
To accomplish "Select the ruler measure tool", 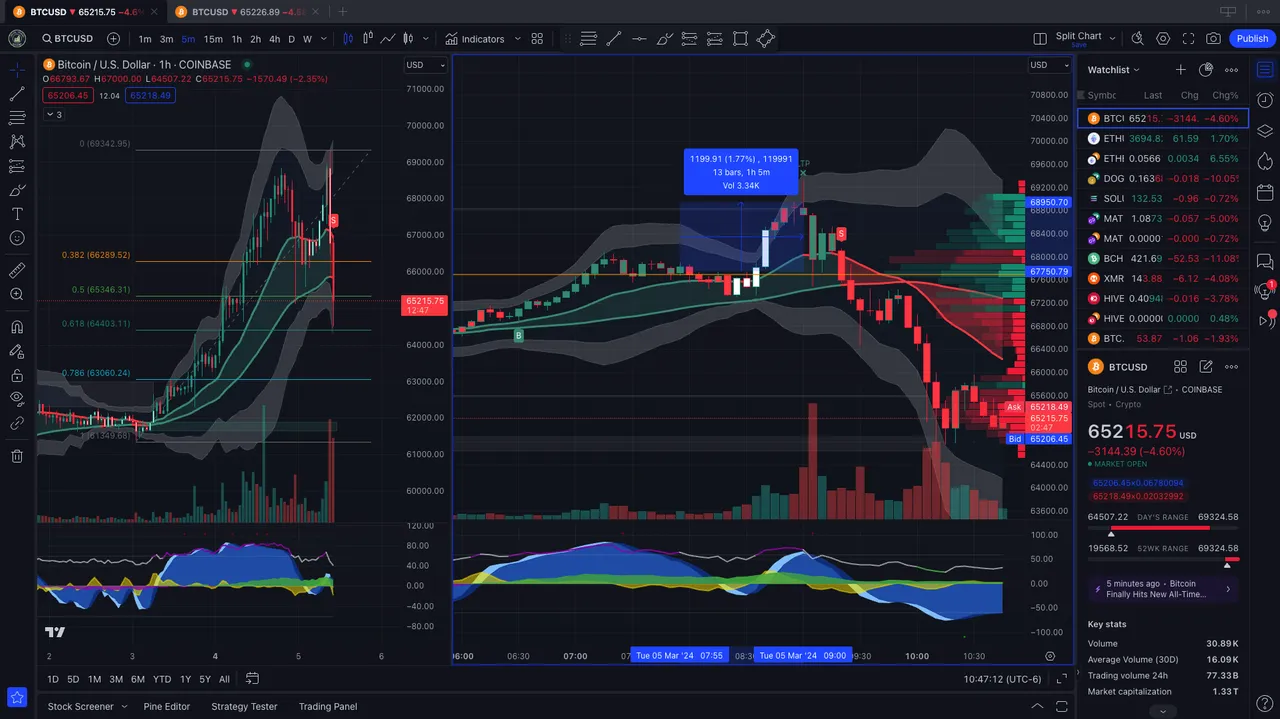I will tap(17, 270).
